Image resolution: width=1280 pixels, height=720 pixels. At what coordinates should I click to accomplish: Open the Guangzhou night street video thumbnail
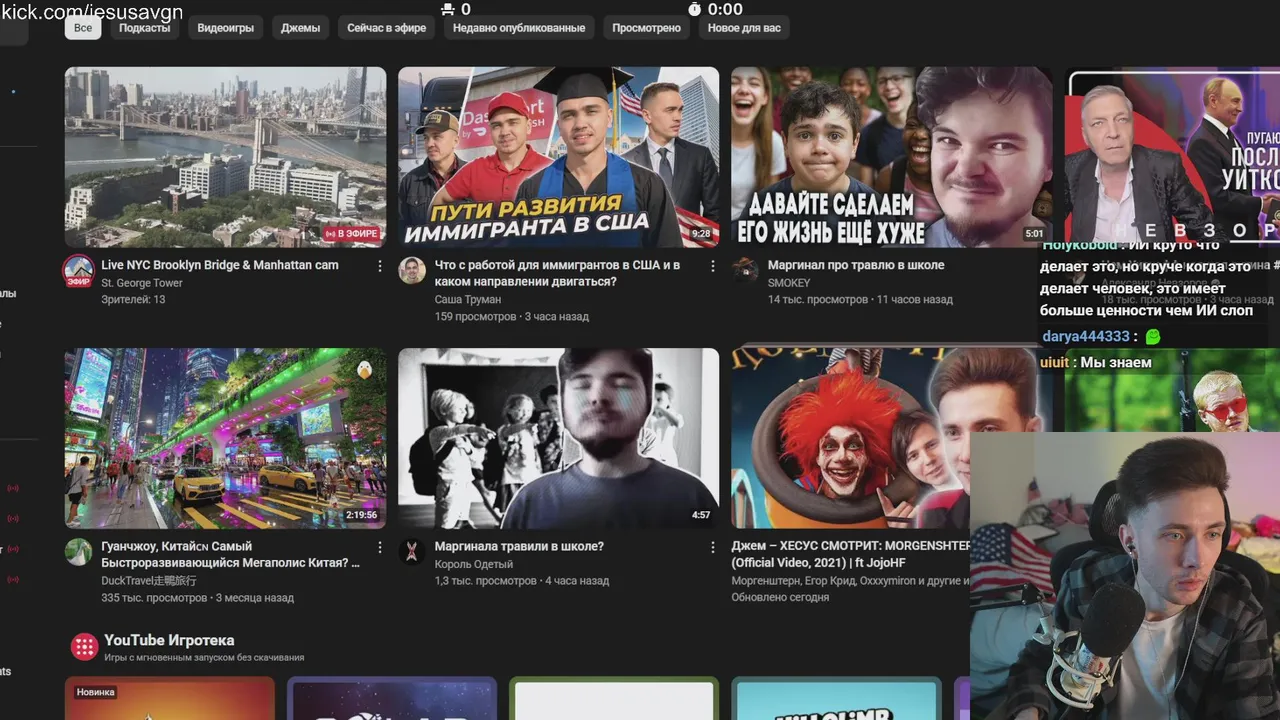pos(225,438)
